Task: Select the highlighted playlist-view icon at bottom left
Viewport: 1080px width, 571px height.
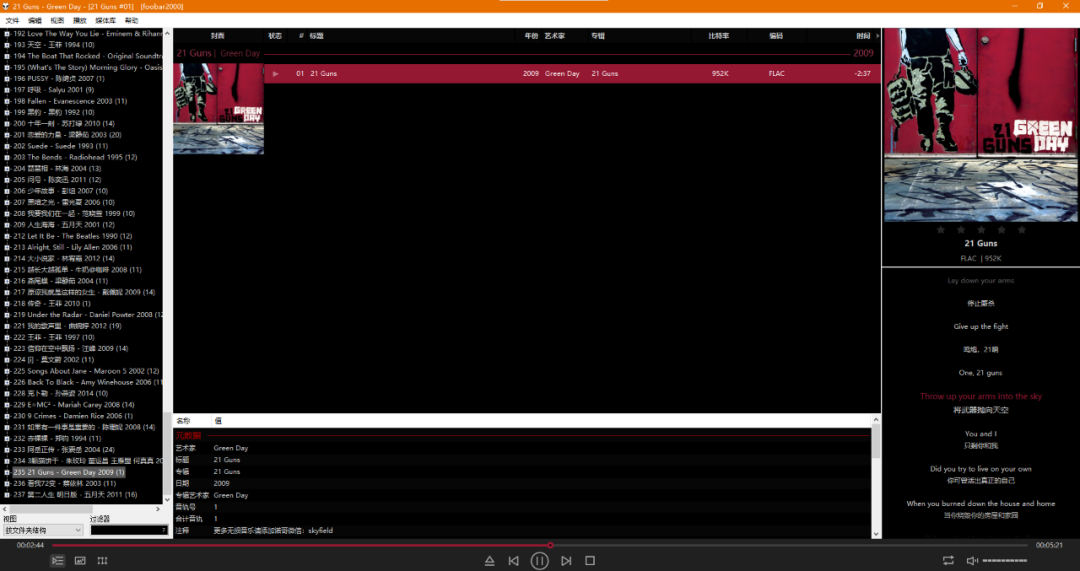Action: pyautogui.click(x=58, y=561)
